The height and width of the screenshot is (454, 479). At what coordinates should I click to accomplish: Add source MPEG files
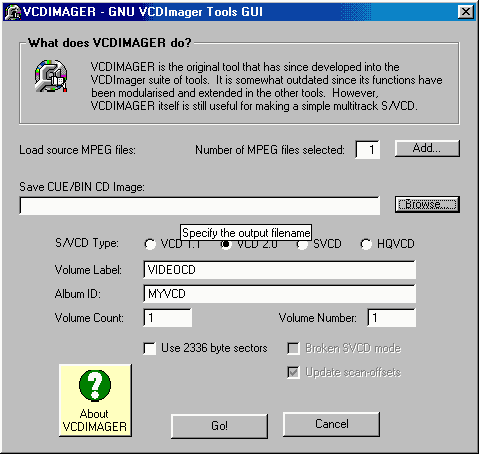427,148
